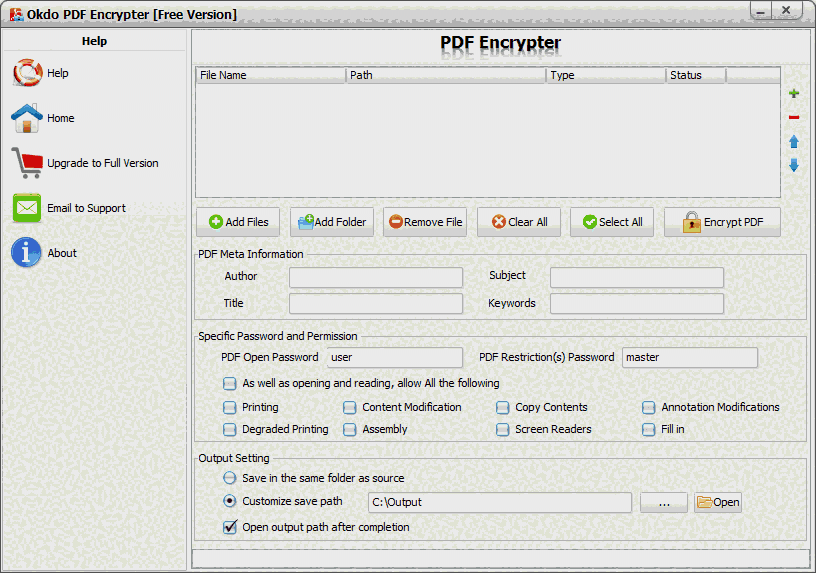Toggle the Fill in checkbox

tap(648, 429)
